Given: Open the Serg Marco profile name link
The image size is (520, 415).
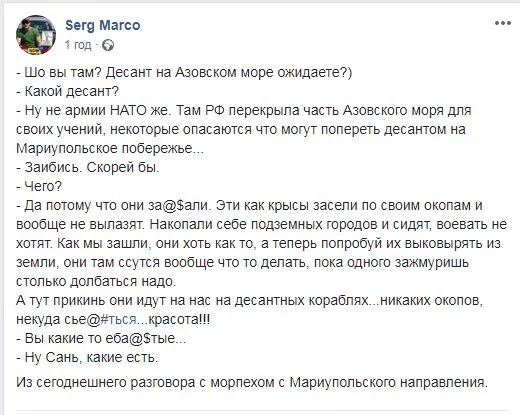Looking at the screenshot, I should 103,25.
